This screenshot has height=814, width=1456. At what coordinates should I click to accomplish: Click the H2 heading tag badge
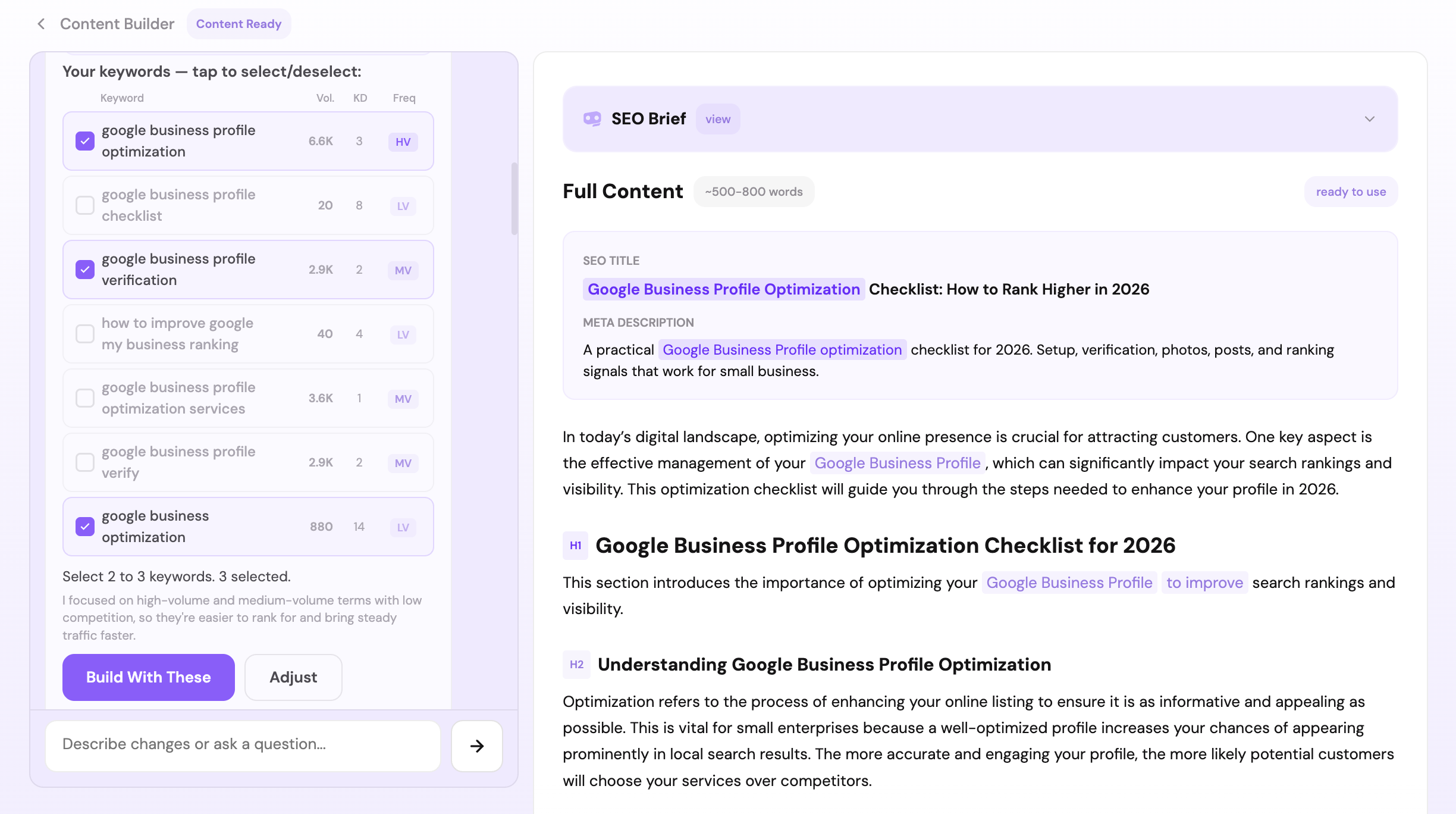[577, 665]
